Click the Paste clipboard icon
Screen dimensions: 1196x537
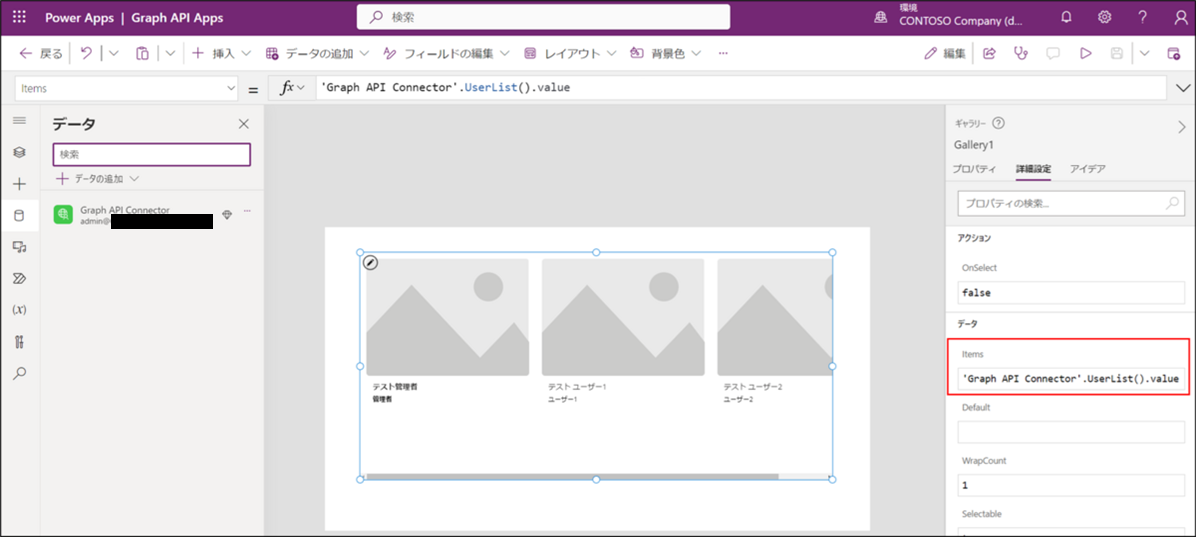143,53
